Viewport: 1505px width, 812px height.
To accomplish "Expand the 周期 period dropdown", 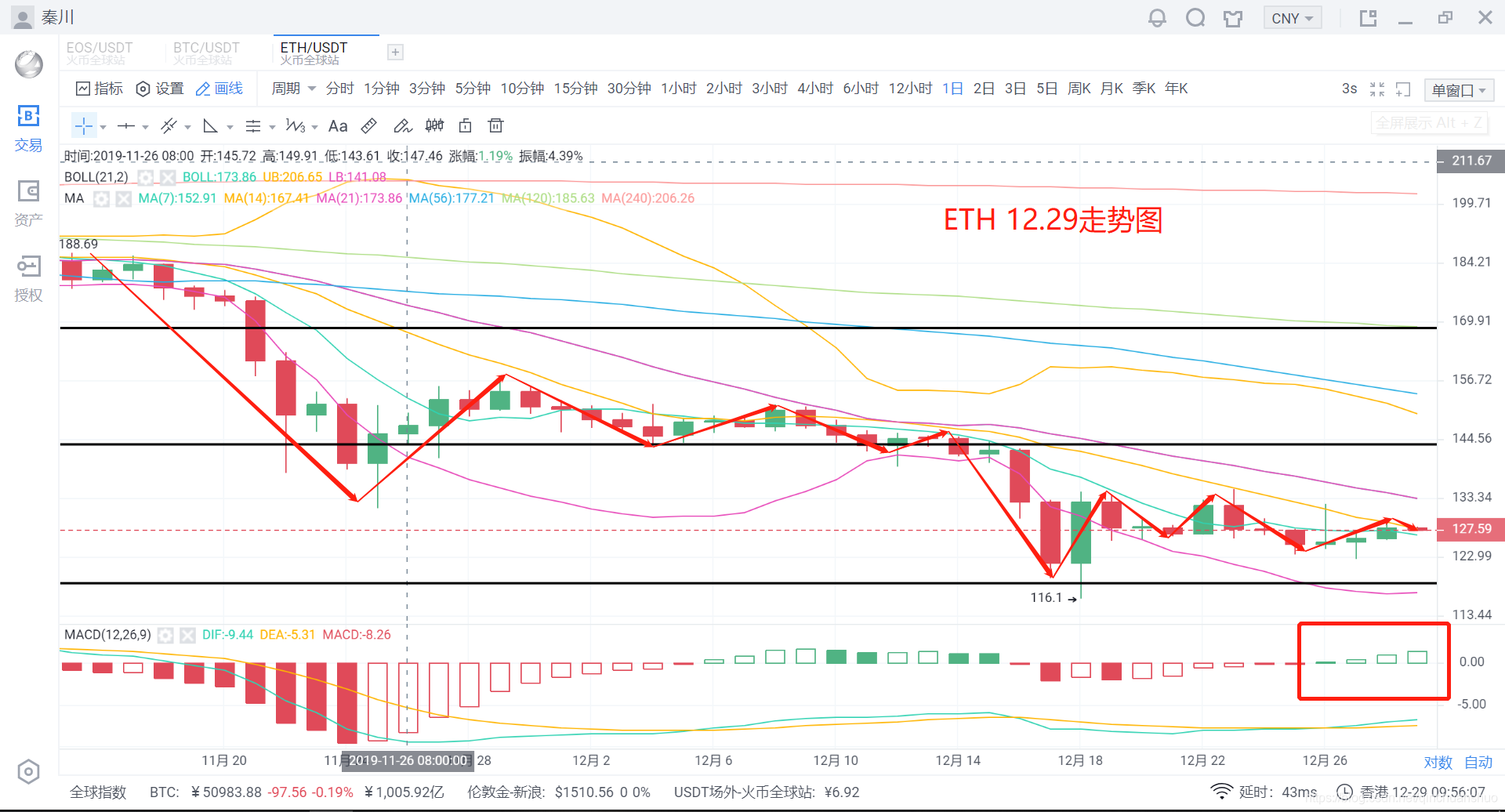I will click(x=293, y=89).
